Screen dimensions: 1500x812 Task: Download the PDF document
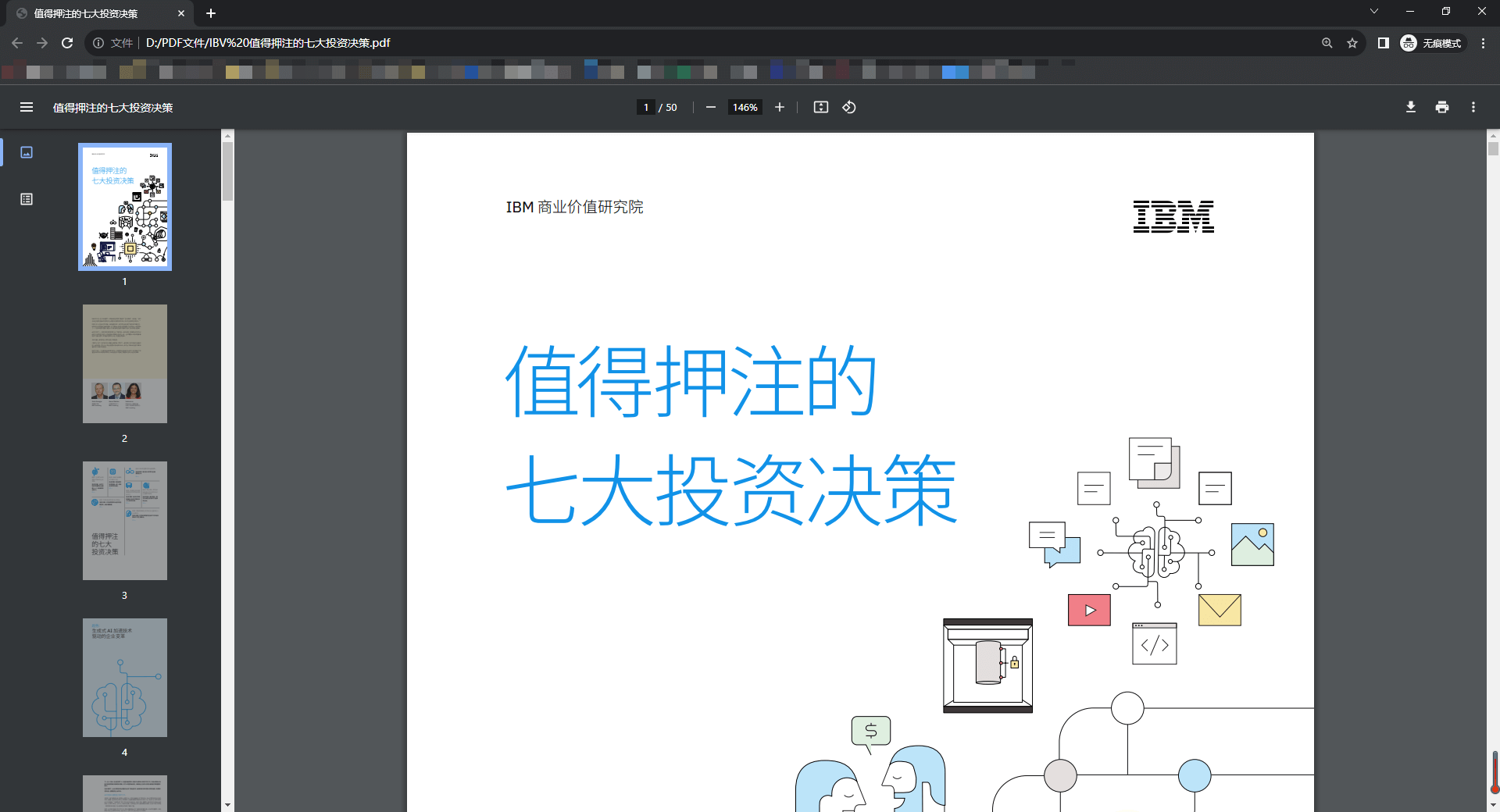[x=1411, y=107]
